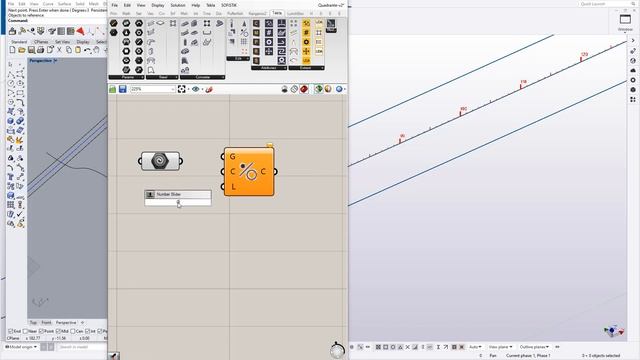Pick the letter M icon in Attributes panel

pos(256,33)
